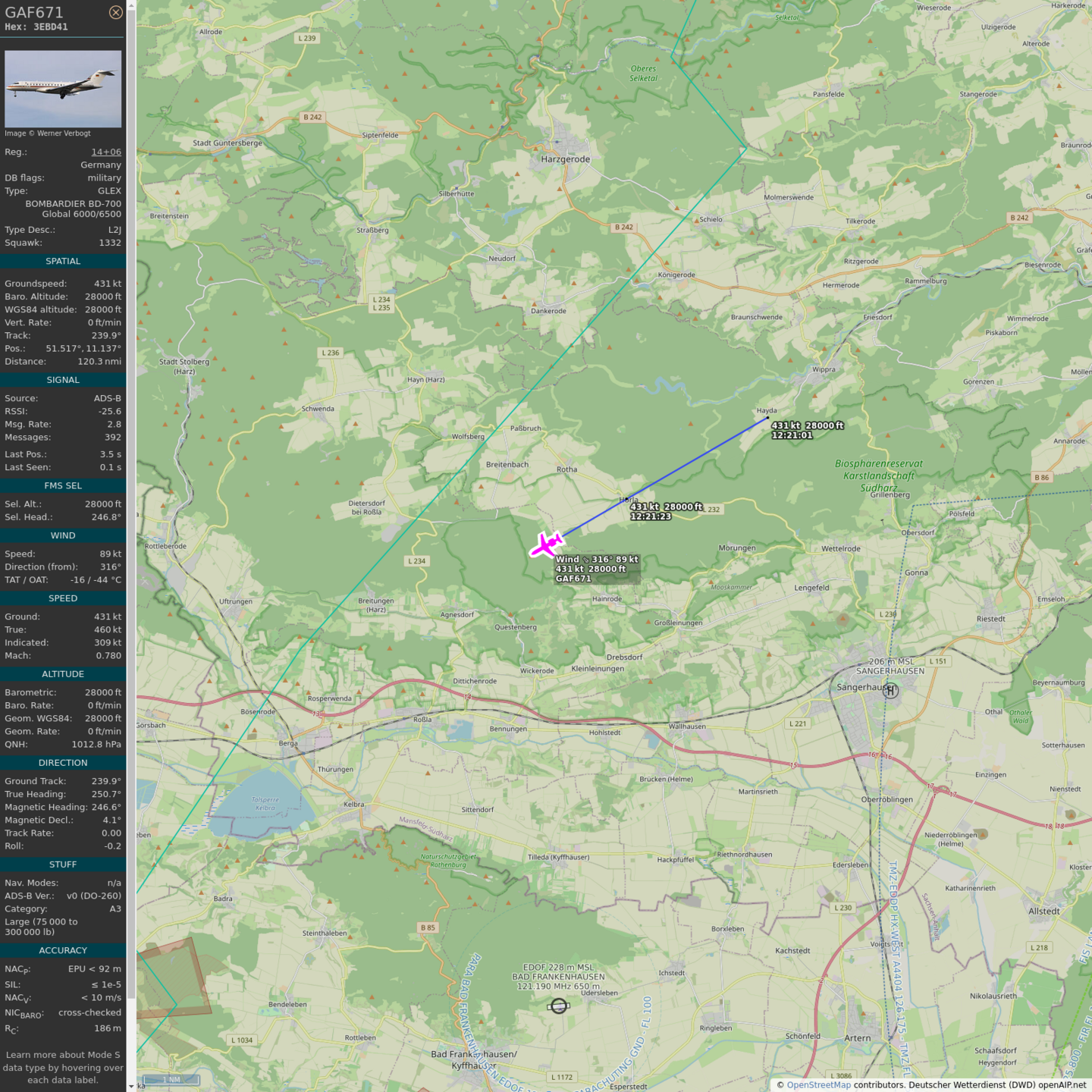Click the Hex 3EBD41 identifier text

36,27
